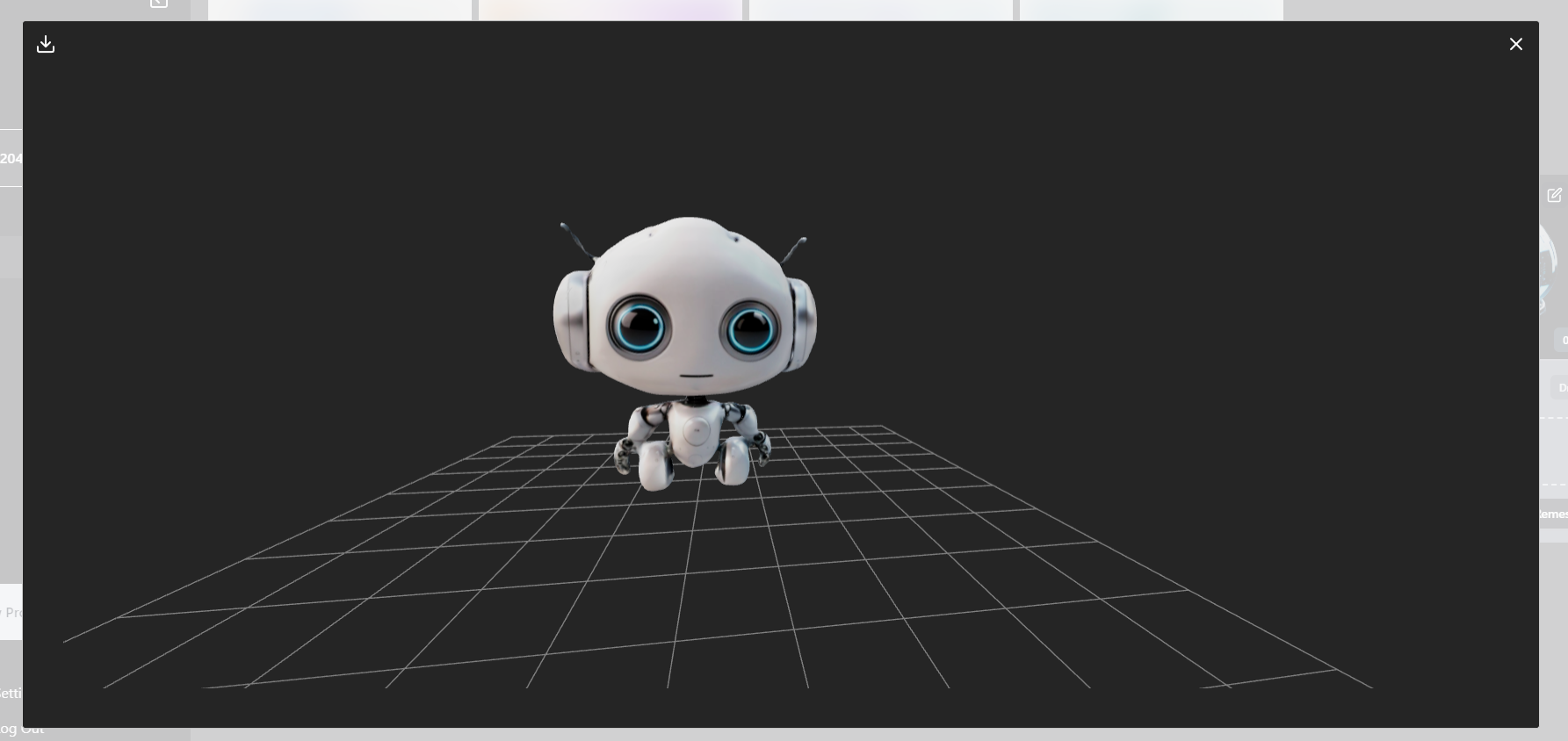Click the cut-off 'emes' button at right edge

point(1553,514)
